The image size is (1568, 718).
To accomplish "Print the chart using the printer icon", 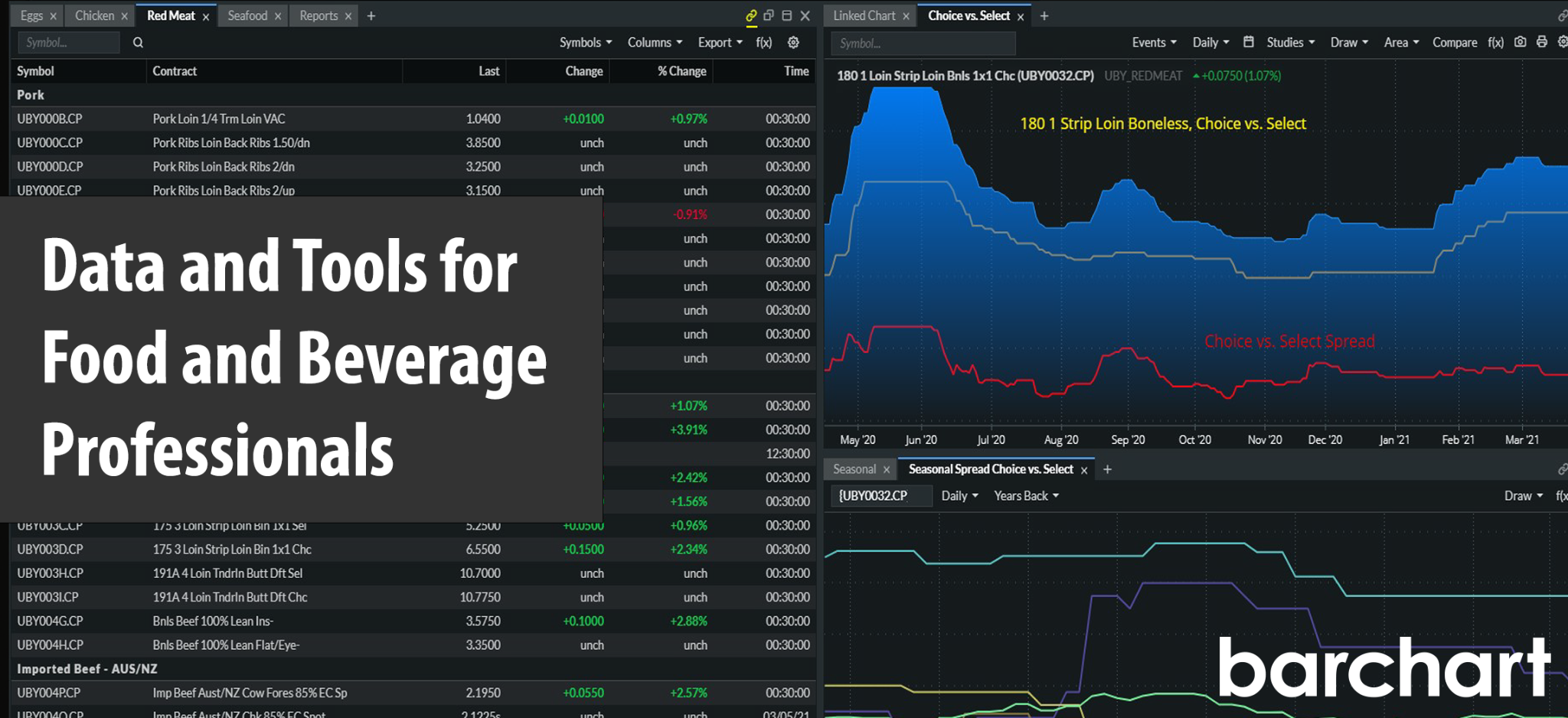I will (x=1542, y=42).
